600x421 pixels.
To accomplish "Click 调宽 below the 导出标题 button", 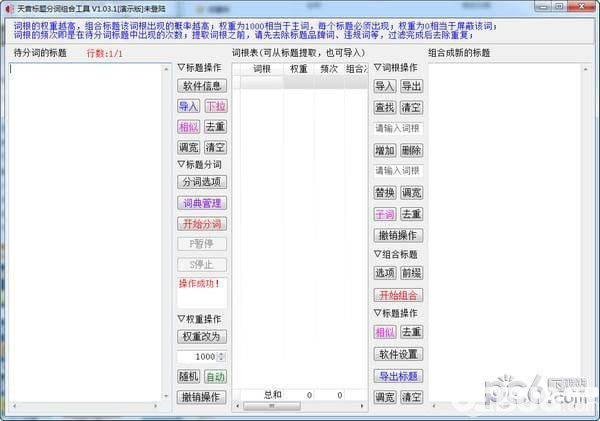I will click(385, 397).
